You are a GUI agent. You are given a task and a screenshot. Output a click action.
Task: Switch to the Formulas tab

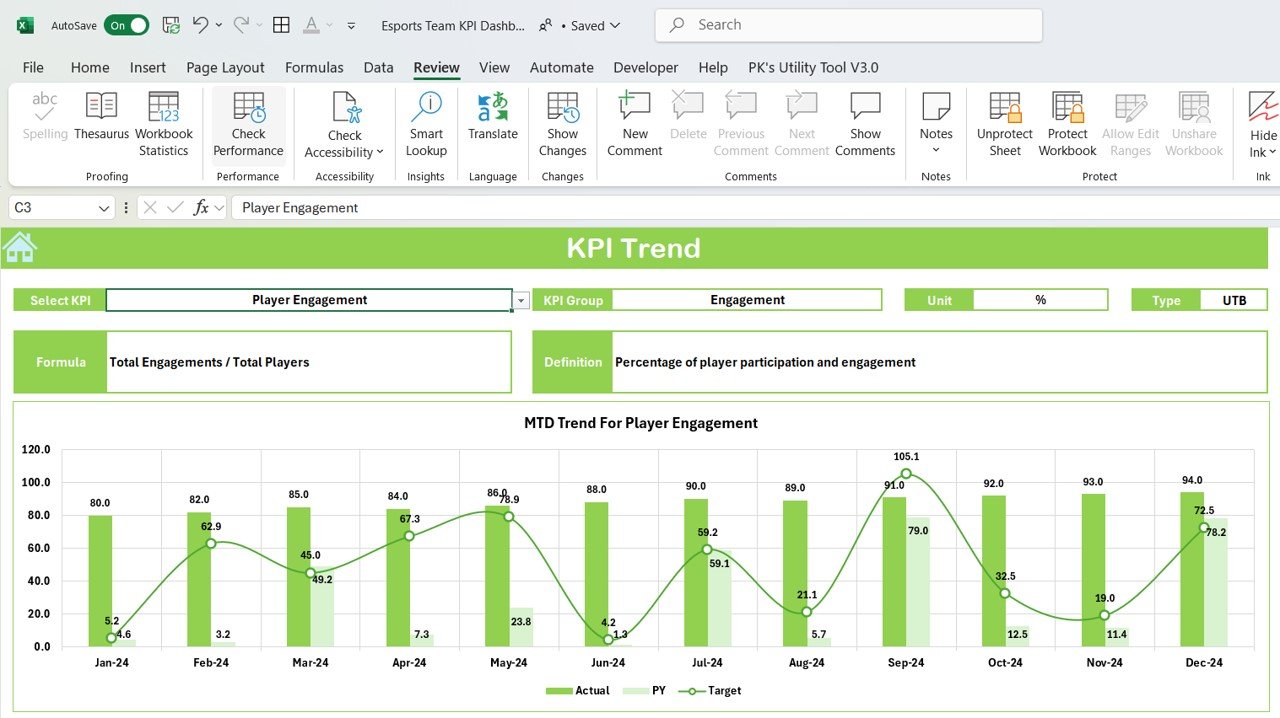(314, 67)
